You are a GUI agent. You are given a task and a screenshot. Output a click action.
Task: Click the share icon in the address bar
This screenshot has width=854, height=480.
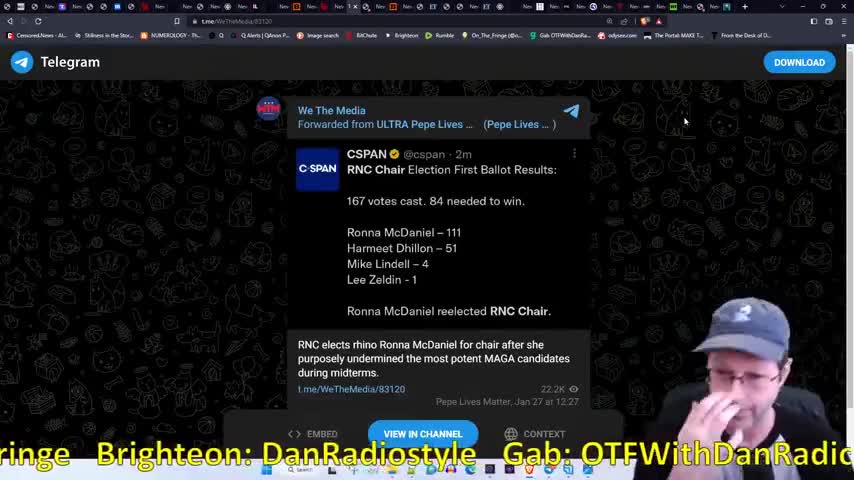coord(624,21)
